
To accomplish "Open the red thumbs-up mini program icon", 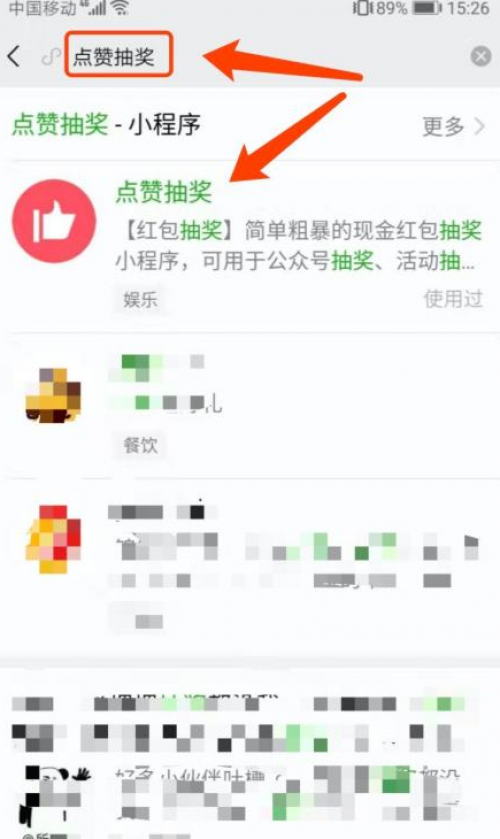I will (54, 221).
